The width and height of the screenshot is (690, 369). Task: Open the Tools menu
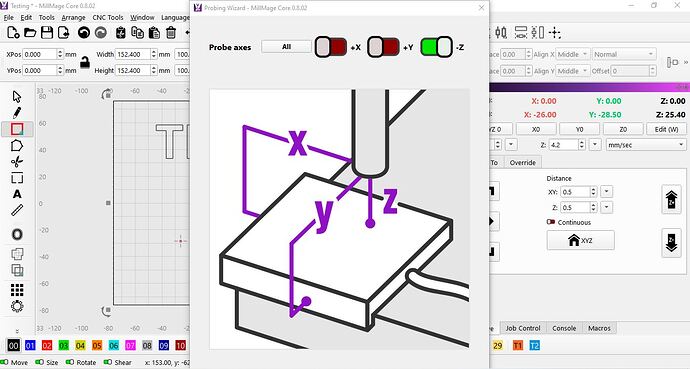tap(46, 18)
